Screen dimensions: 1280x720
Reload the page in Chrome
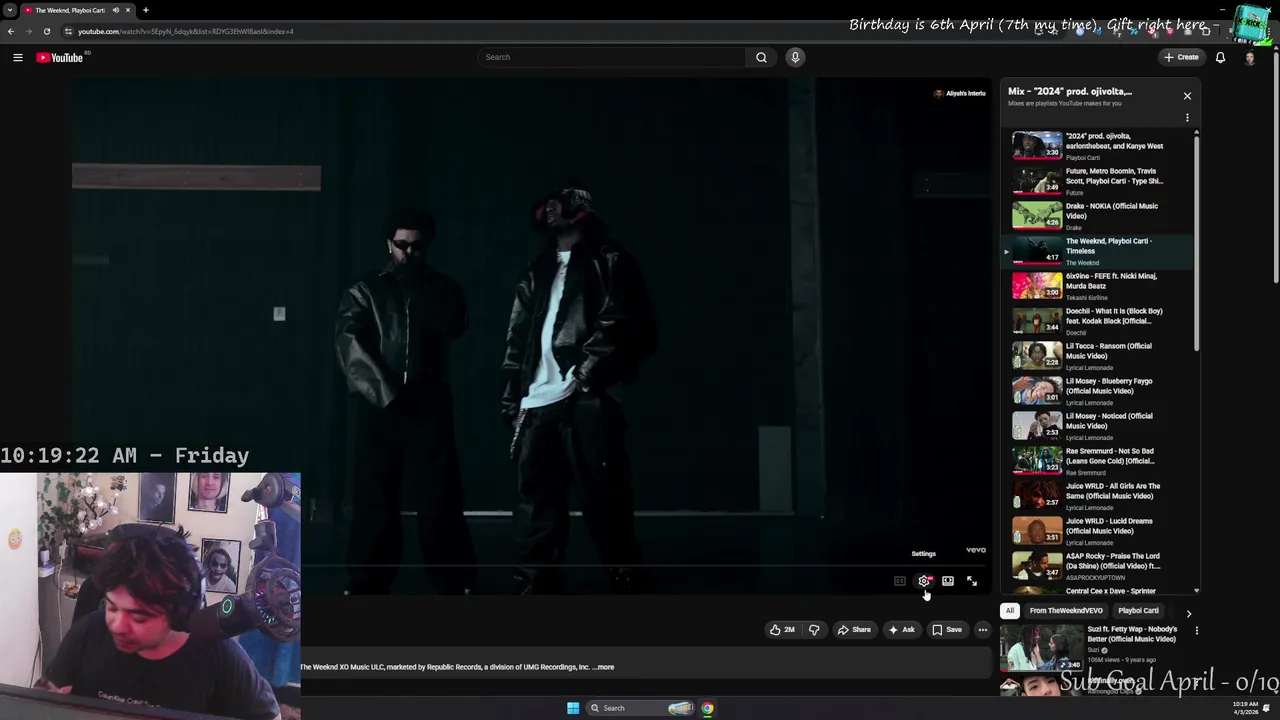(x=47, y=31)
